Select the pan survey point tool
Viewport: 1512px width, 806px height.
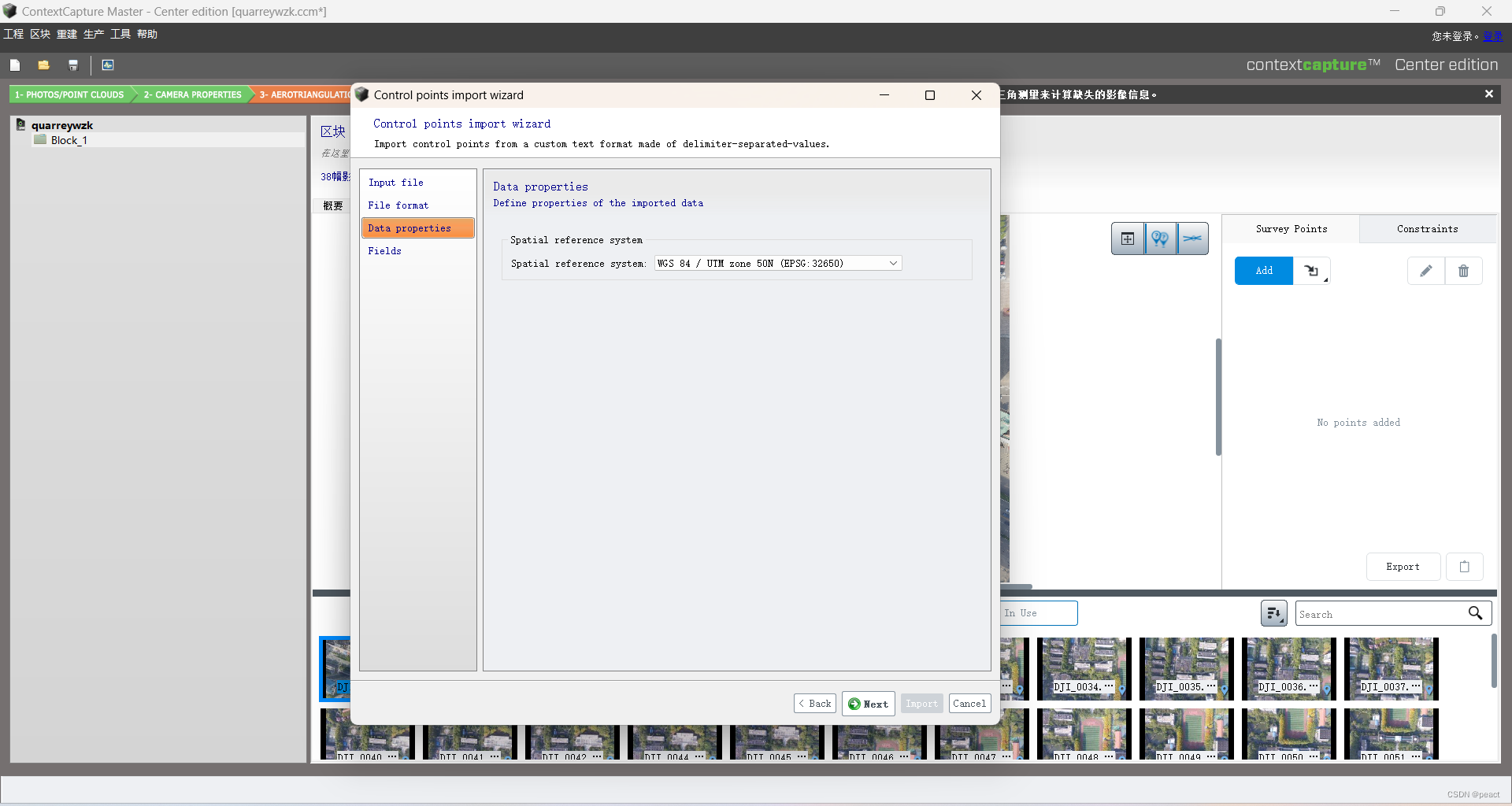(x=1127, y=238)
